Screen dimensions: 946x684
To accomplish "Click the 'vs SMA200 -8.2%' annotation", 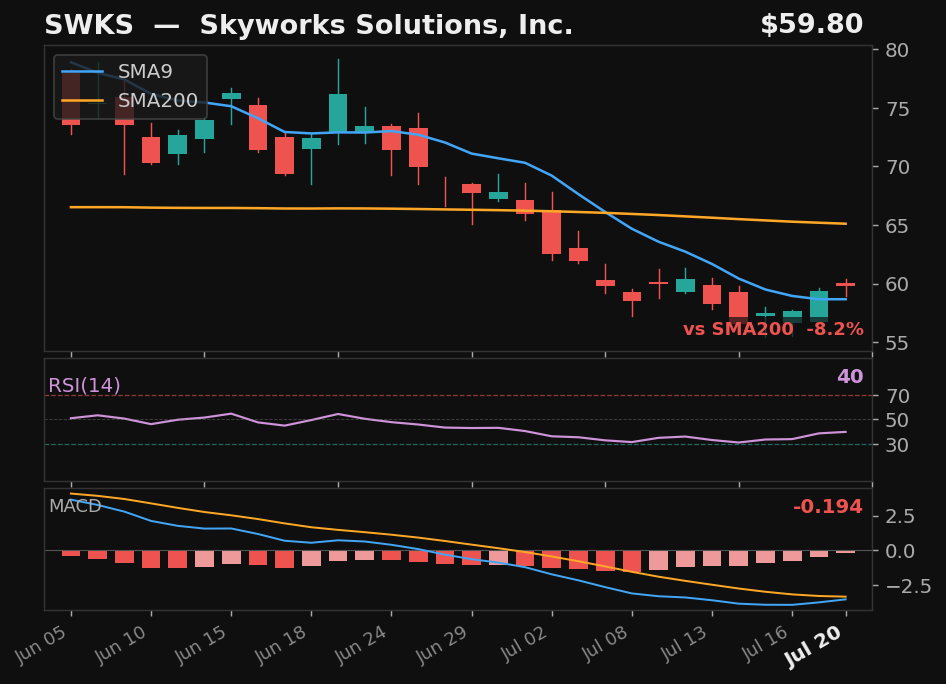I will pyautogui.click(x=773, y=329).
